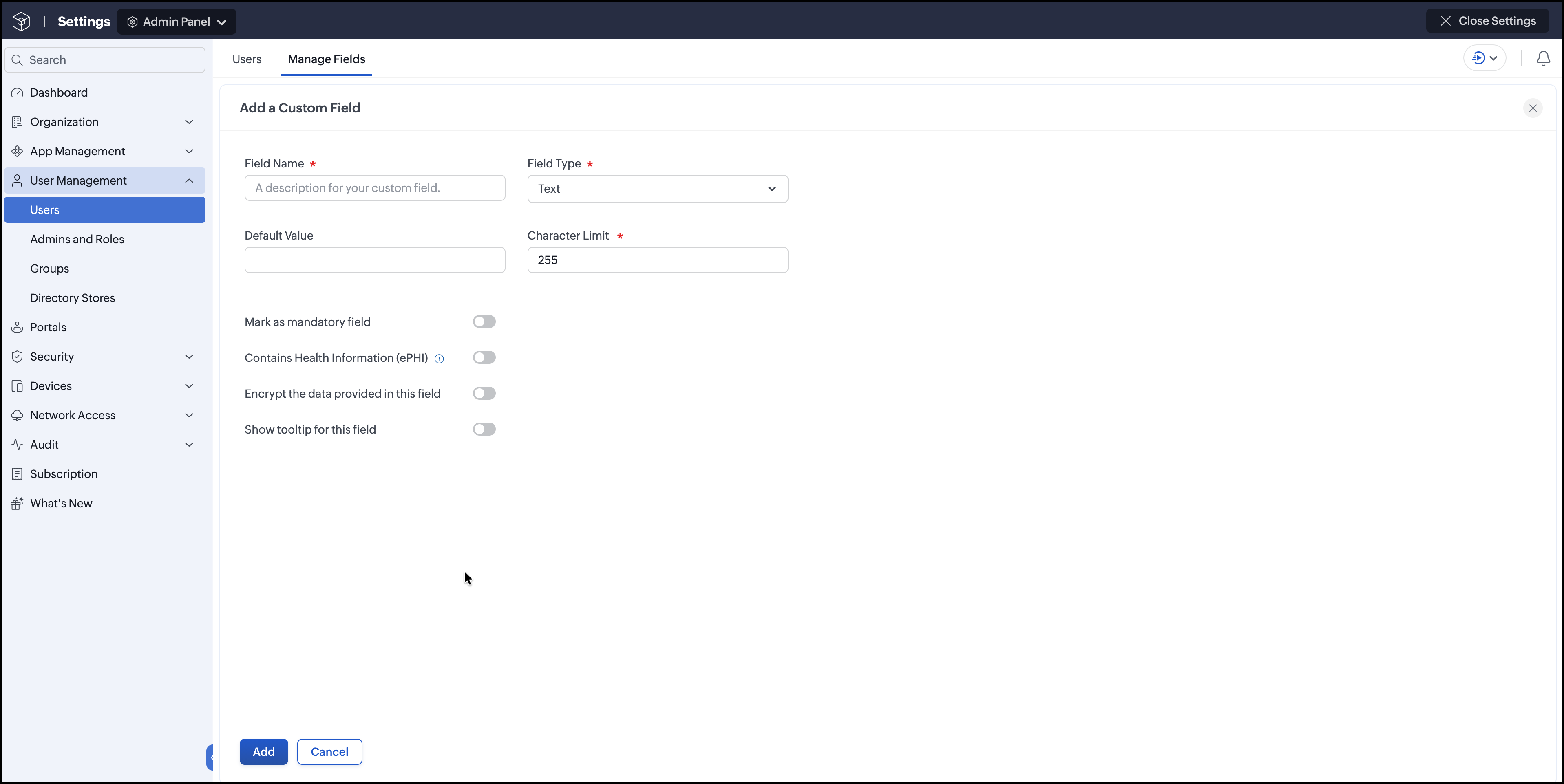1564x784 pixels.
Task: Expand the Security section chevron
Action: [190, 357]
